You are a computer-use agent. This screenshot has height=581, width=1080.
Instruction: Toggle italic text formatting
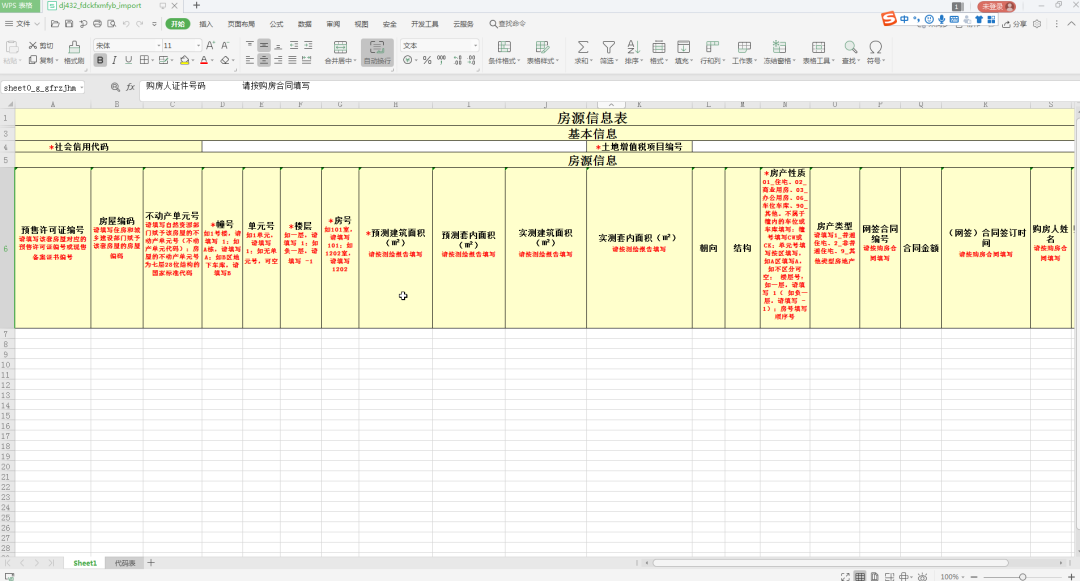click(x=114, y=60)
